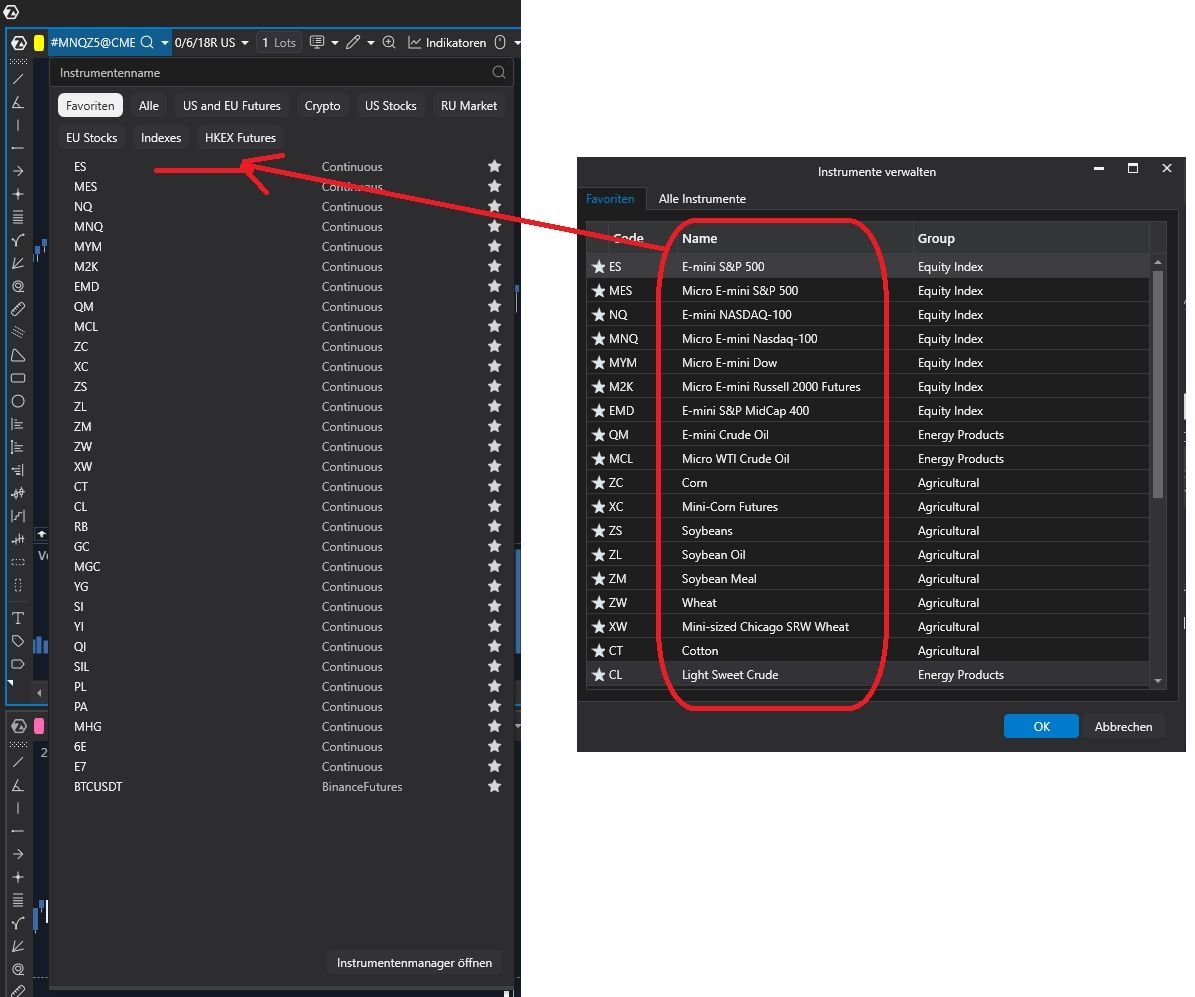This screenshot has height=997, width=1195.
Task: Toggle favorite star for GC in instrument list
Action: coord(495,547)
